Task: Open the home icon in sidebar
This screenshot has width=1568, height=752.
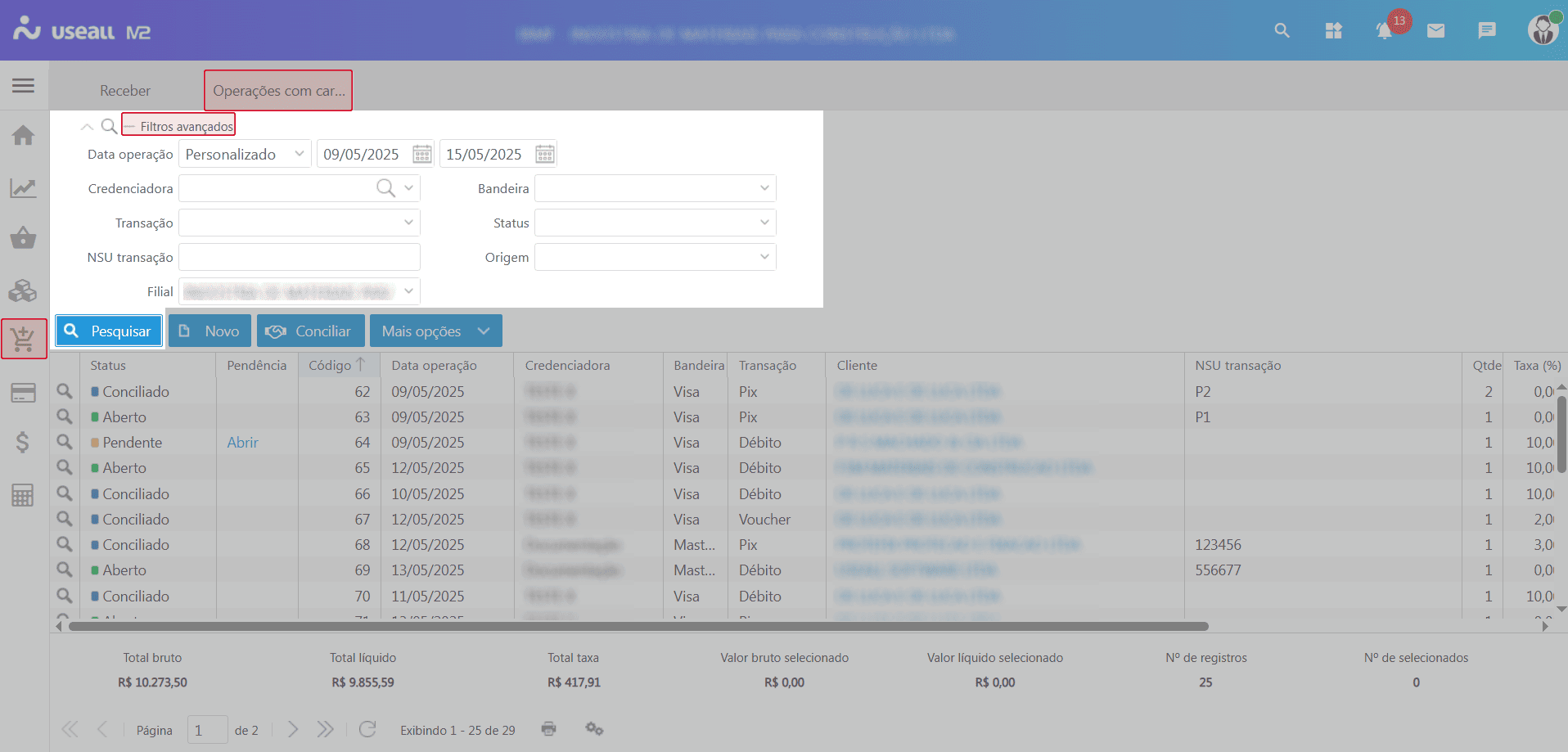Action: pyautogui.click(x=23, y=135)
